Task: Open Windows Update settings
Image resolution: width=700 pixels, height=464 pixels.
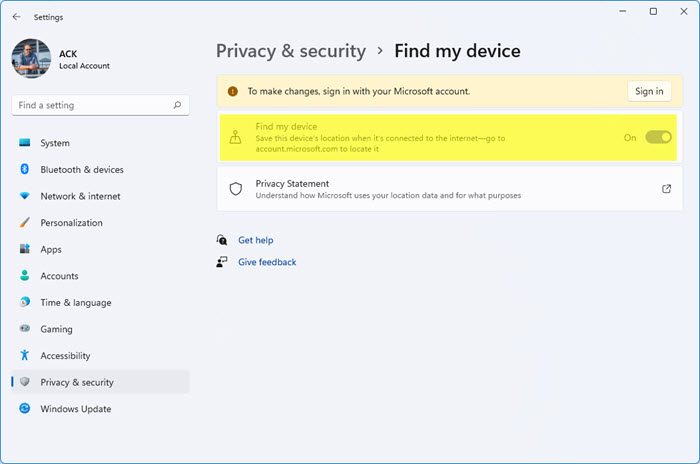Action: click(100, 409)
